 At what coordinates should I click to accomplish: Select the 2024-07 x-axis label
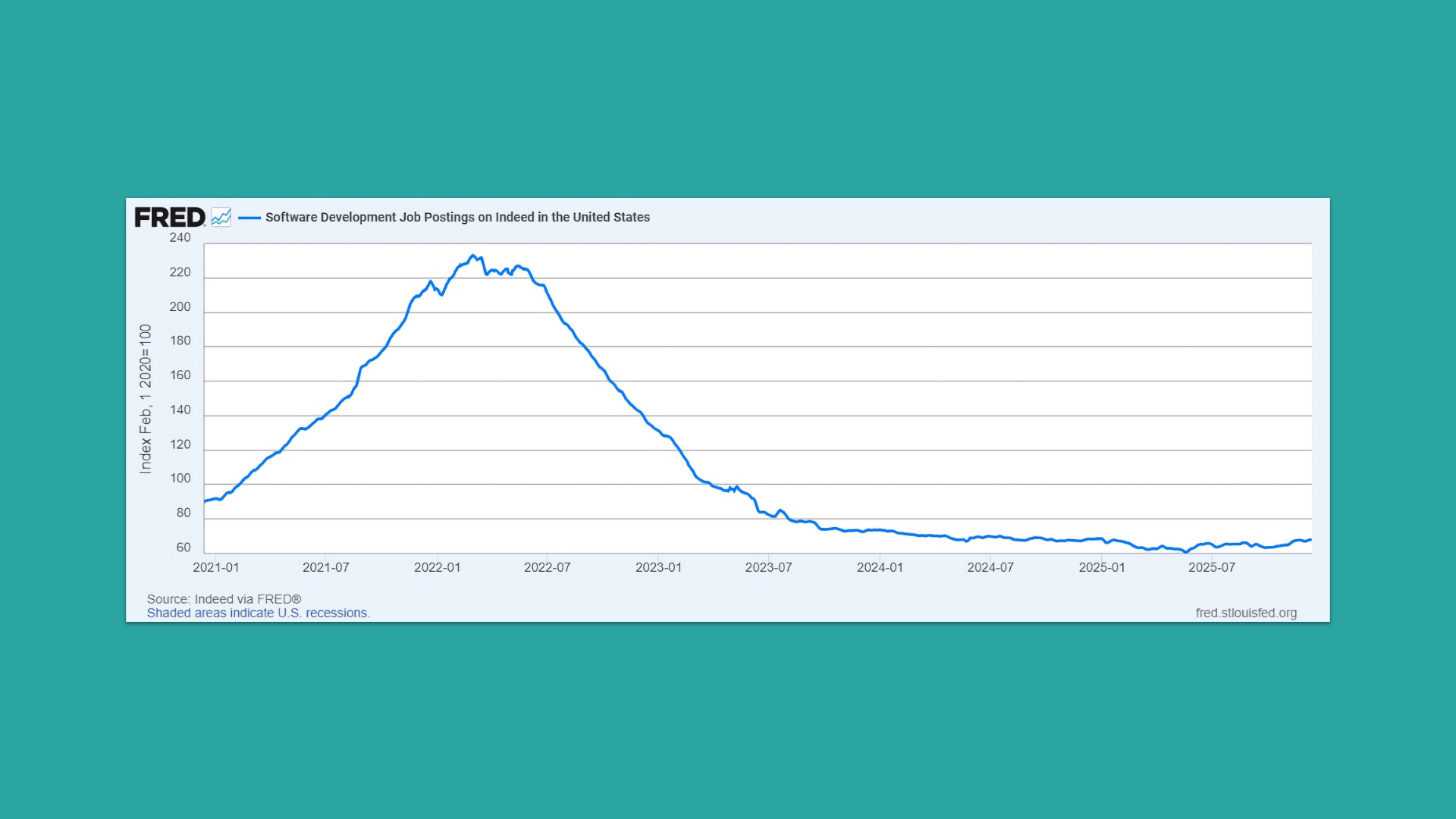tap(990, 567)
